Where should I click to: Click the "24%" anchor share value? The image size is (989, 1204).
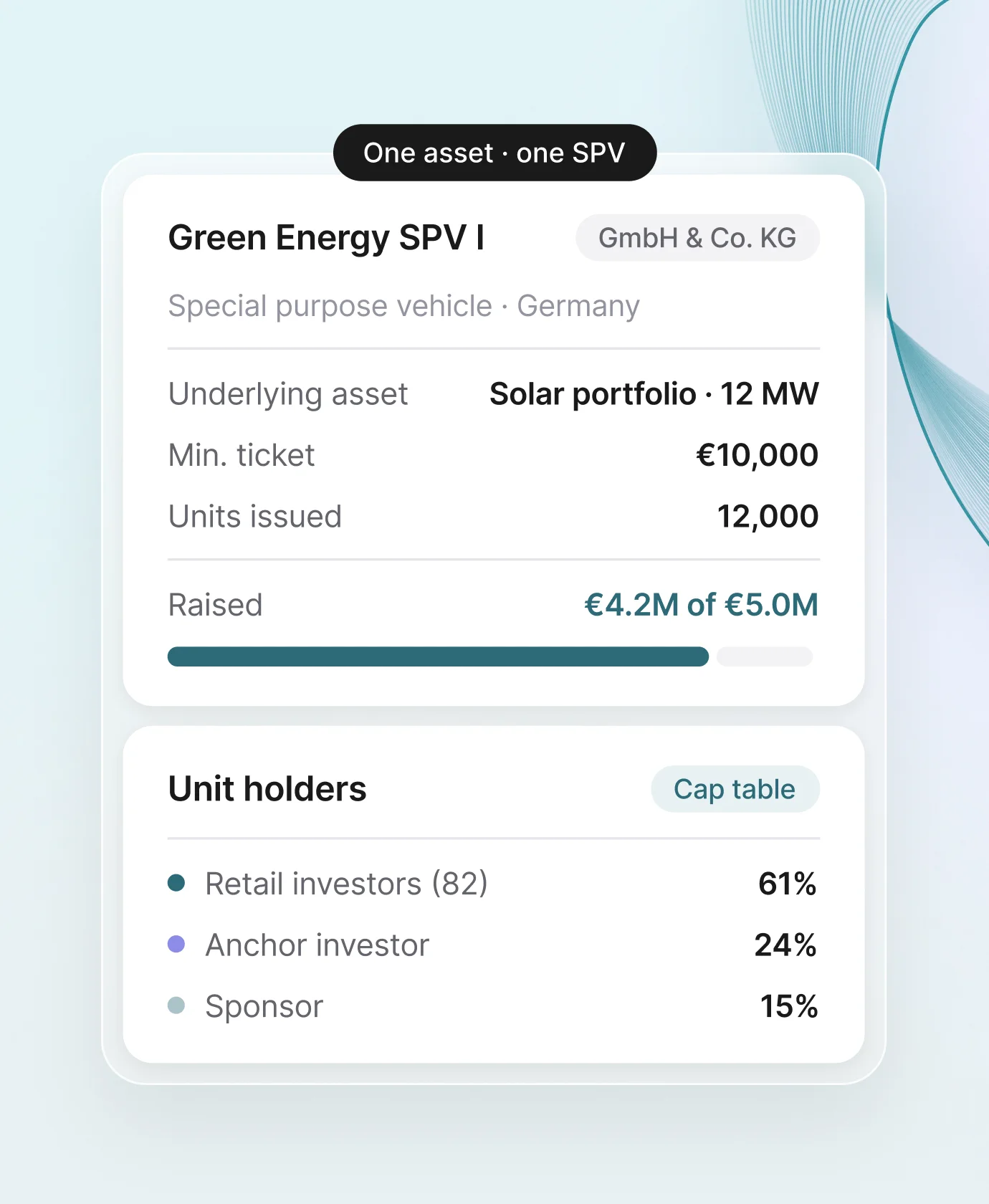pos(785,945)
